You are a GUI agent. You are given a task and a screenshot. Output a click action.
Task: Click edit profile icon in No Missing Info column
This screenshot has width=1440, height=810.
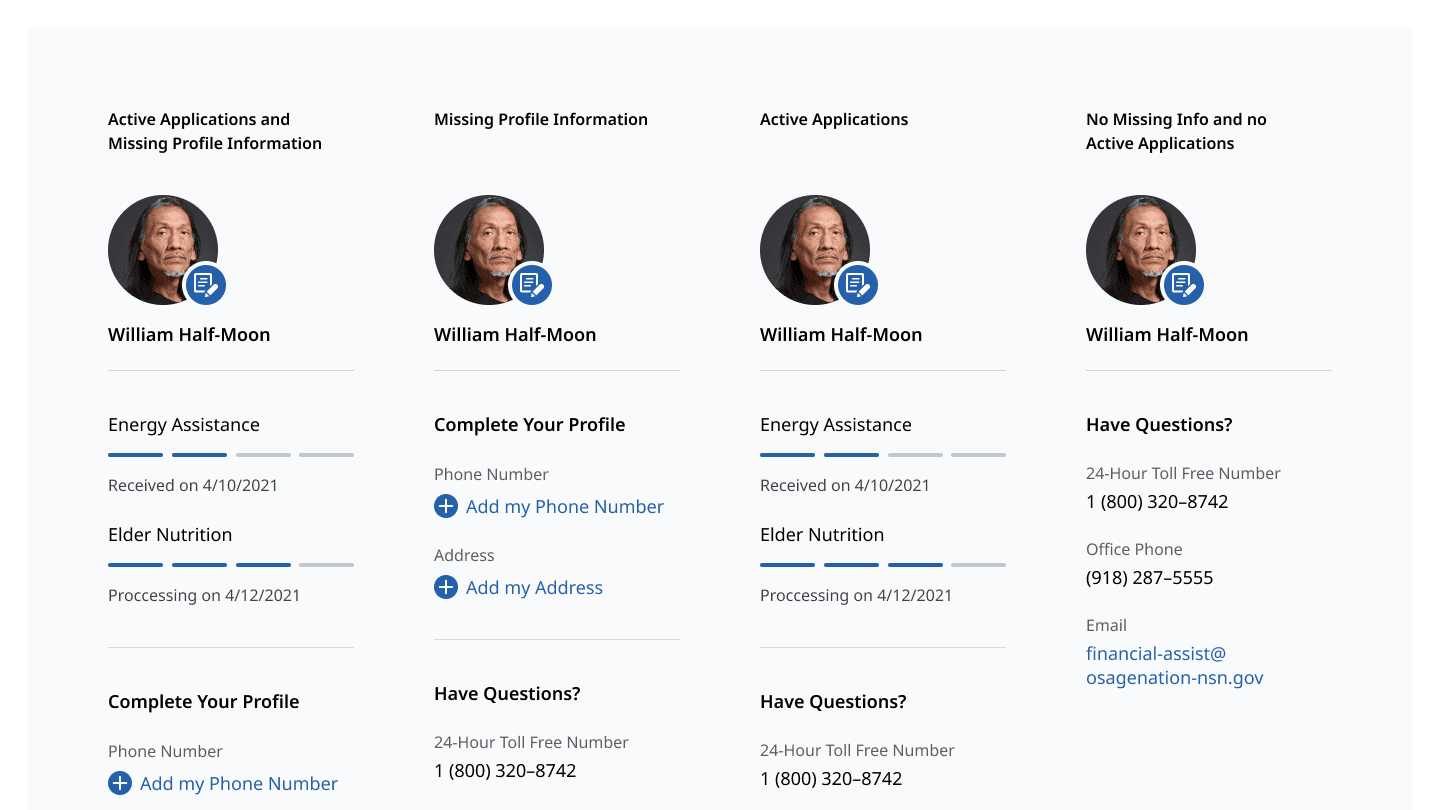[1184, 285]
